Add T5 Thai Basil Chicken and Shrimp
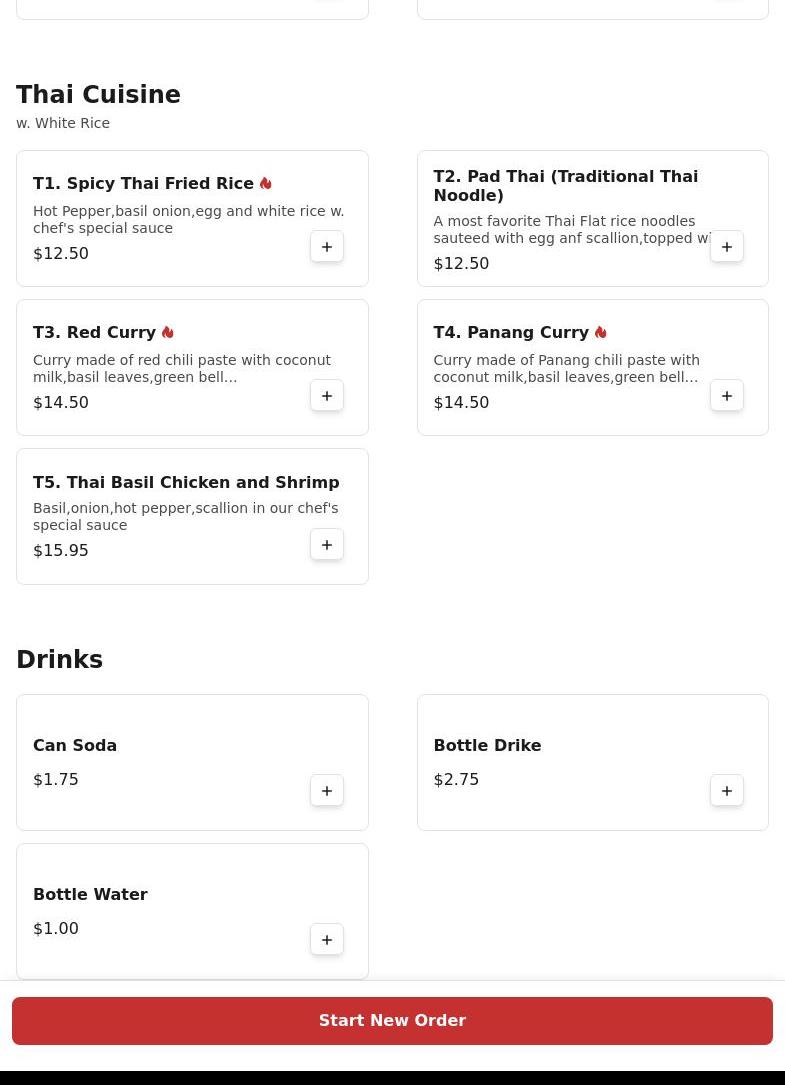Viewport: 785px width, 1085px height. (x=327, y=545)
